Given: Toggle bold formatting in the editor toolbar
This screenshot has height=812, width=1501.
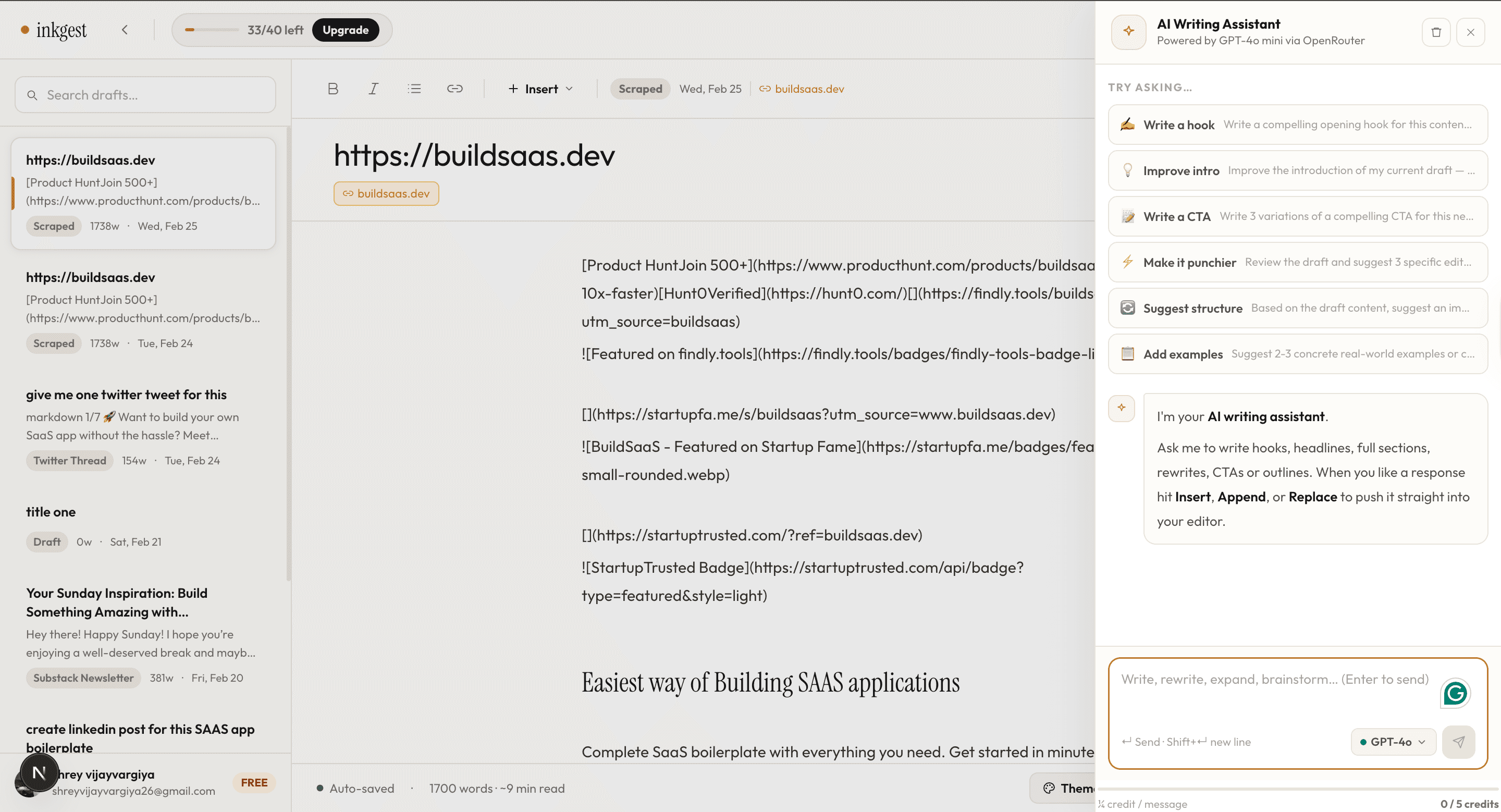Looking at the screenshot, I should 332,89.
